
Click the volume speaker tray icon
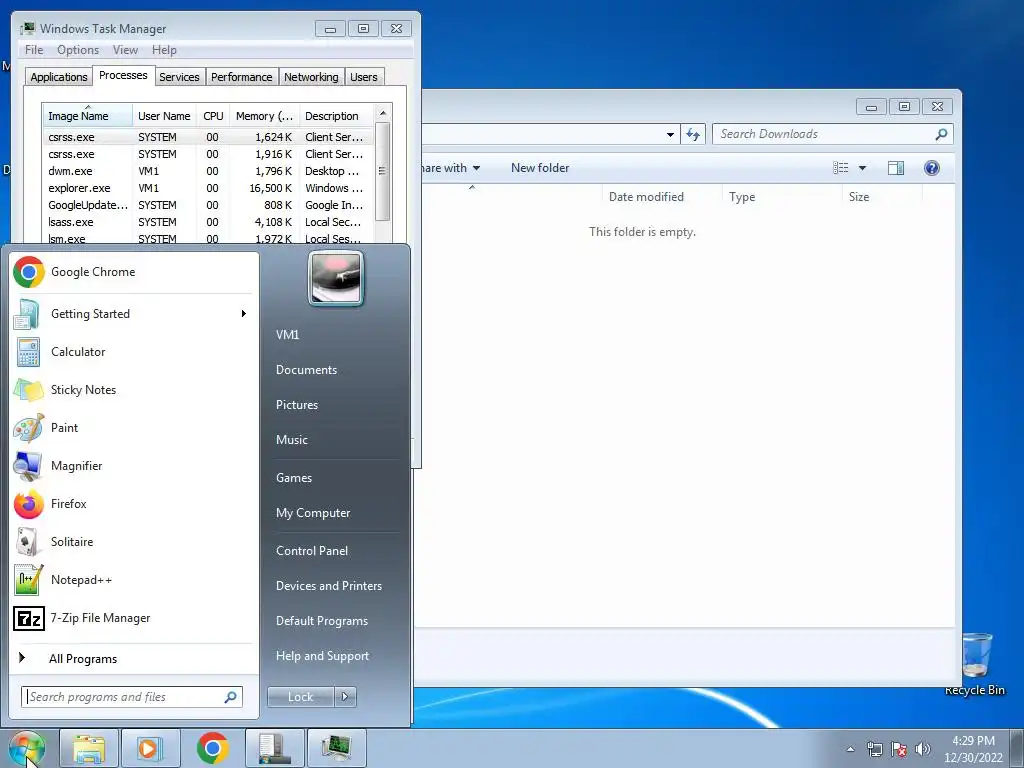point(923,749)
